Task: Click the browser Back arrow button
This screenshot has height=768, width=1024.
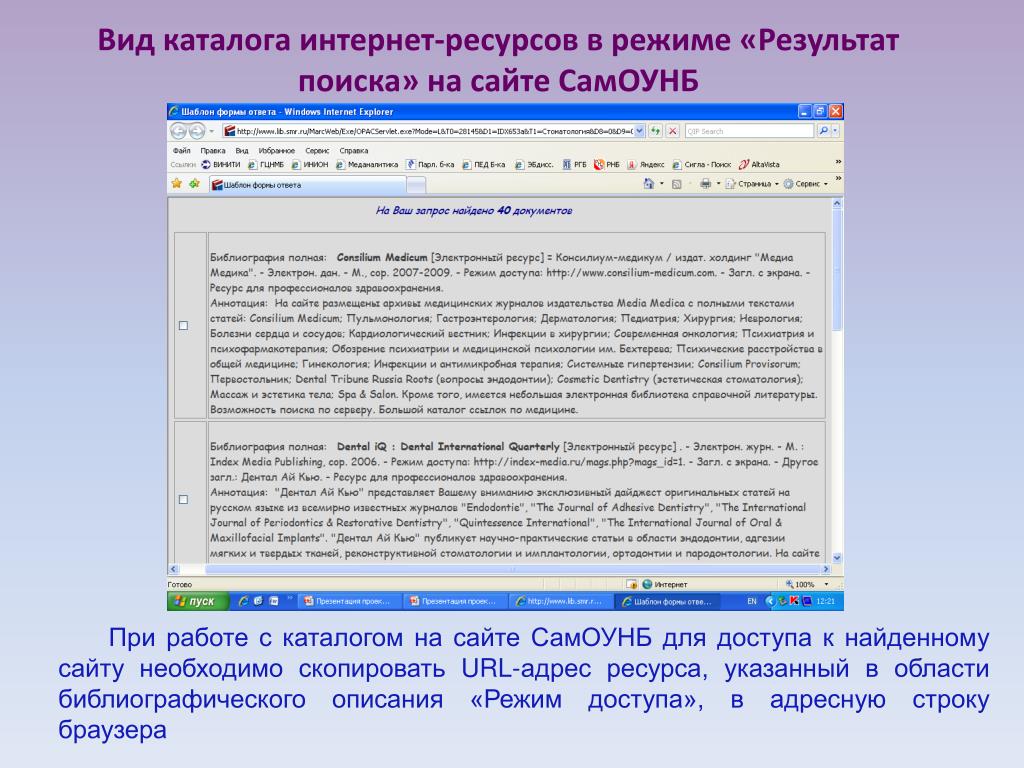Action: pyautogui.click(x=178, y=131)
